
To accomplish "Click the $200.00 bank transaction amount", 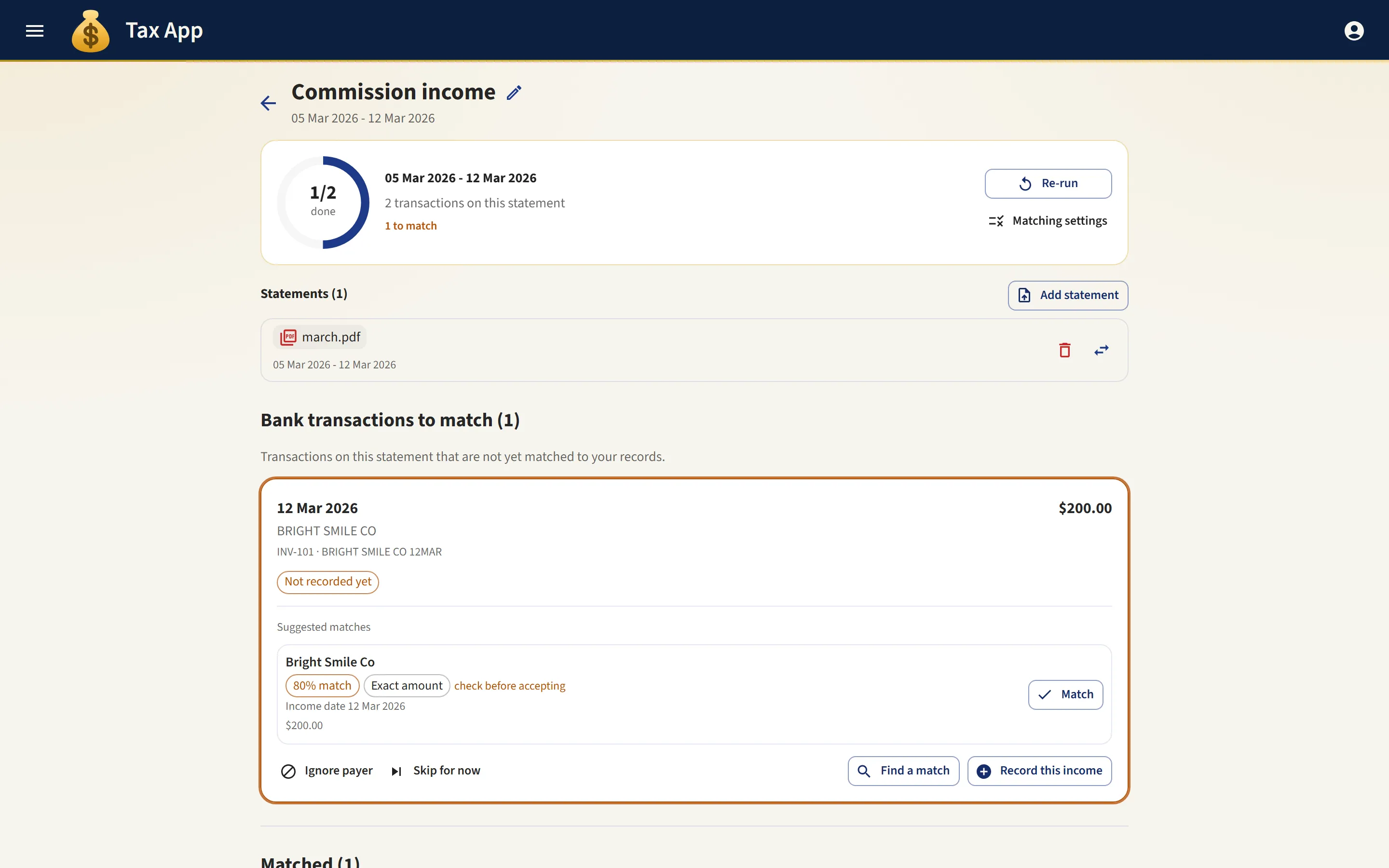I will [x=1085, y=508].
